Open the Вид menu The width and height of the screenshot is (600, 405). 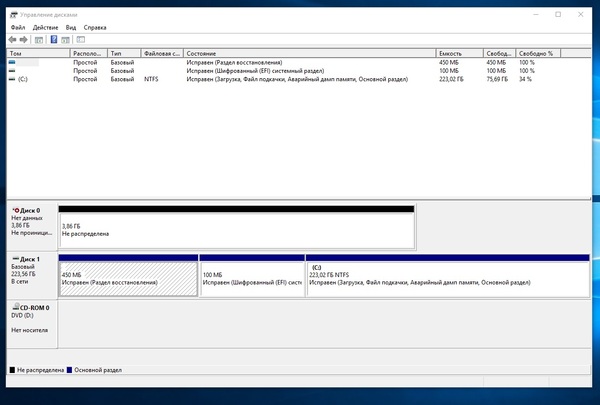coord(70,27)
